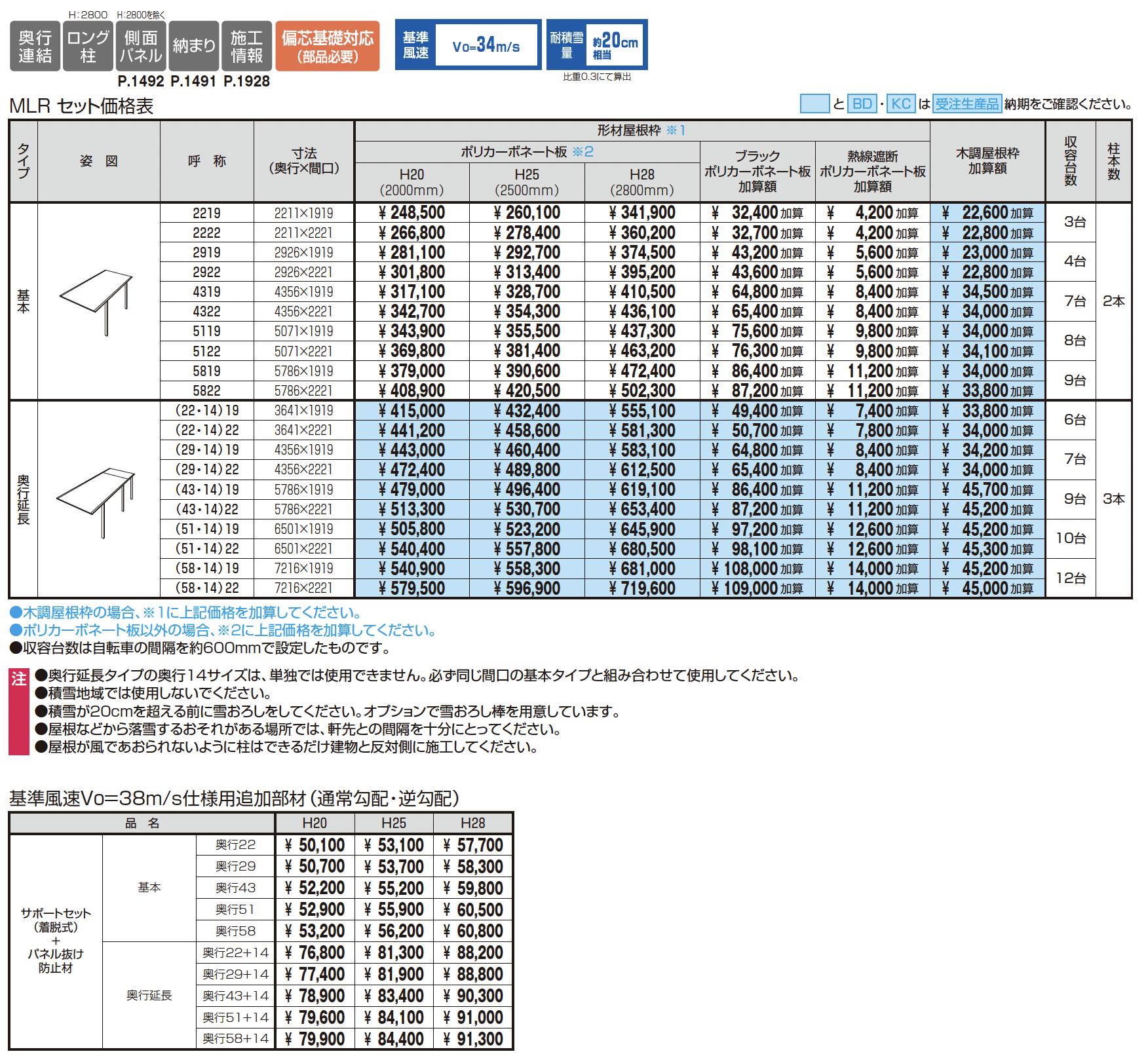1148x1056 pixels.
Task: Click the 納まり badge button
Action: point(194,46)
